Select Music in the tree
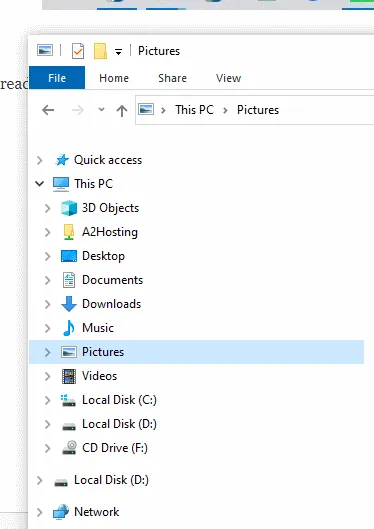 [x=98, y=328]
